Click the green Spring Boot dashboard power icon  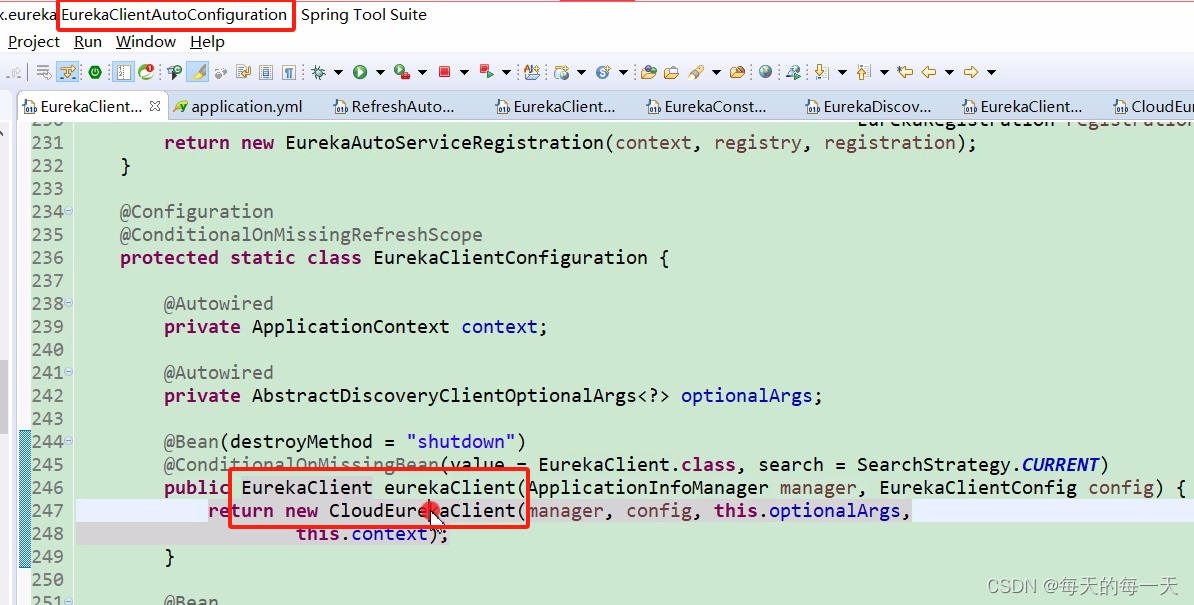tap(94, 72)
